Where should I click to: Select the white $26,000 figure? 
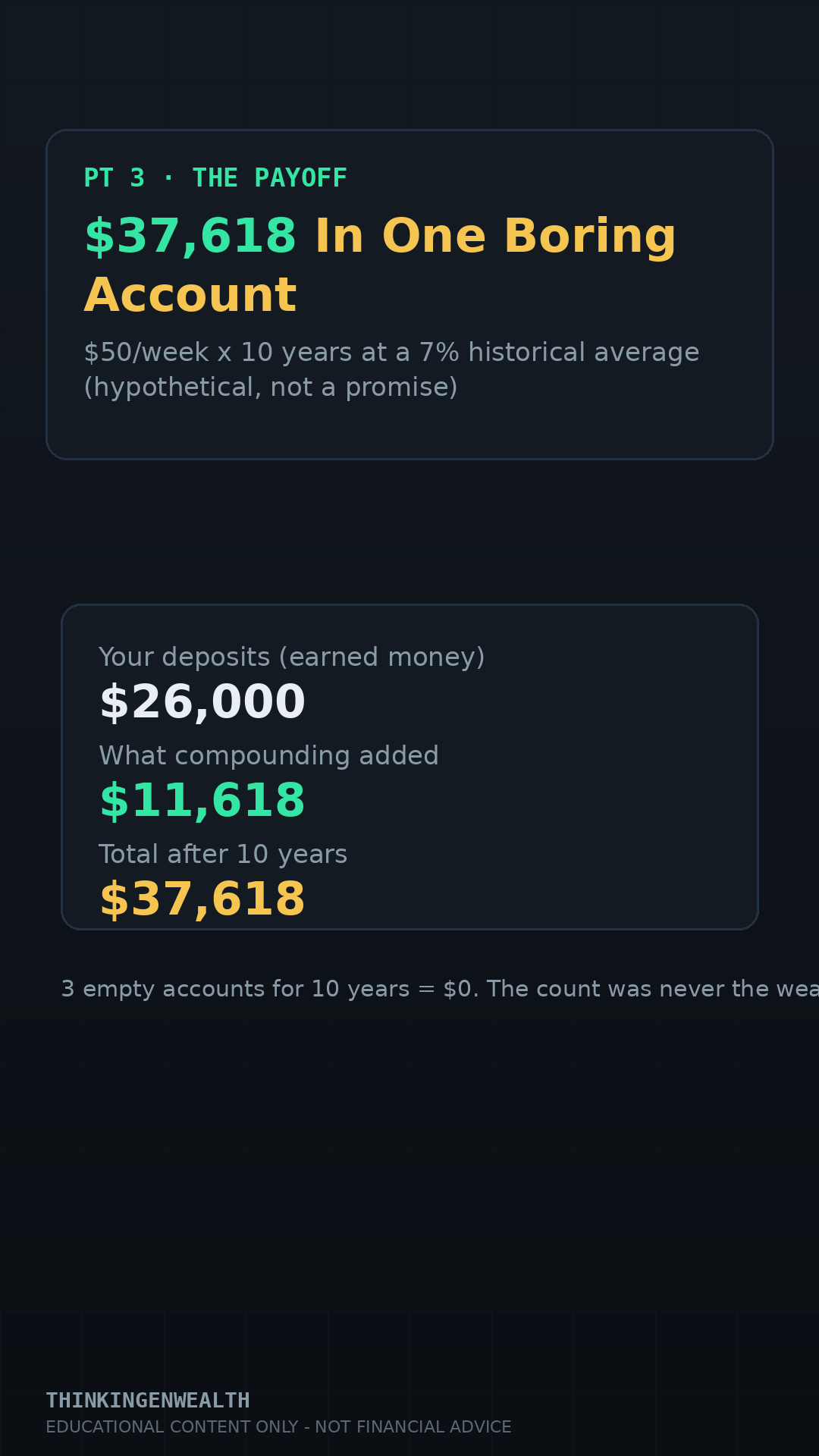(202, 702)
